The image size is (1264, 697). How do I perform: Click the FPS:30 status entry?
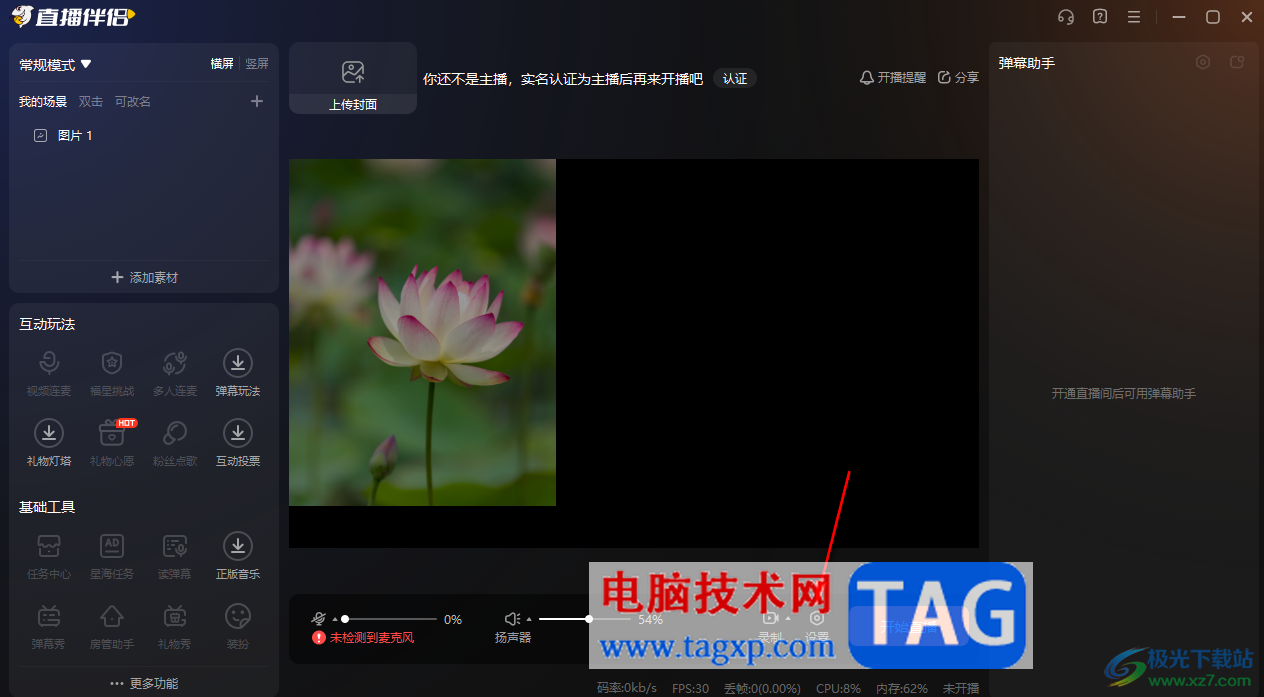[x=691, y=688]
